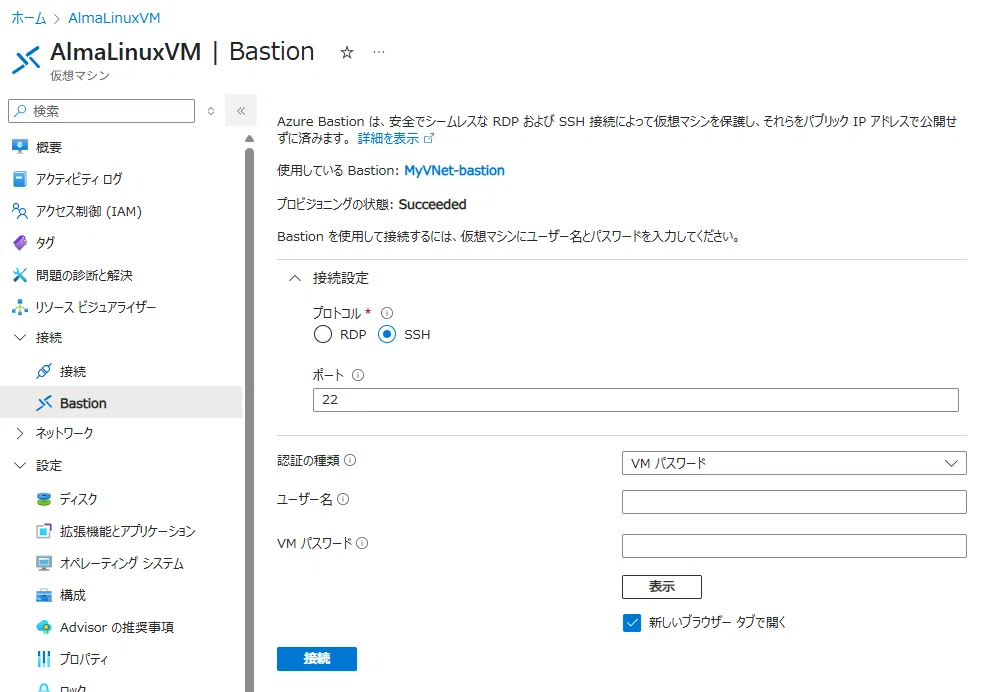Go to ホーム breadcrumb link
The image size is (1004, 692).
[29, 18]
